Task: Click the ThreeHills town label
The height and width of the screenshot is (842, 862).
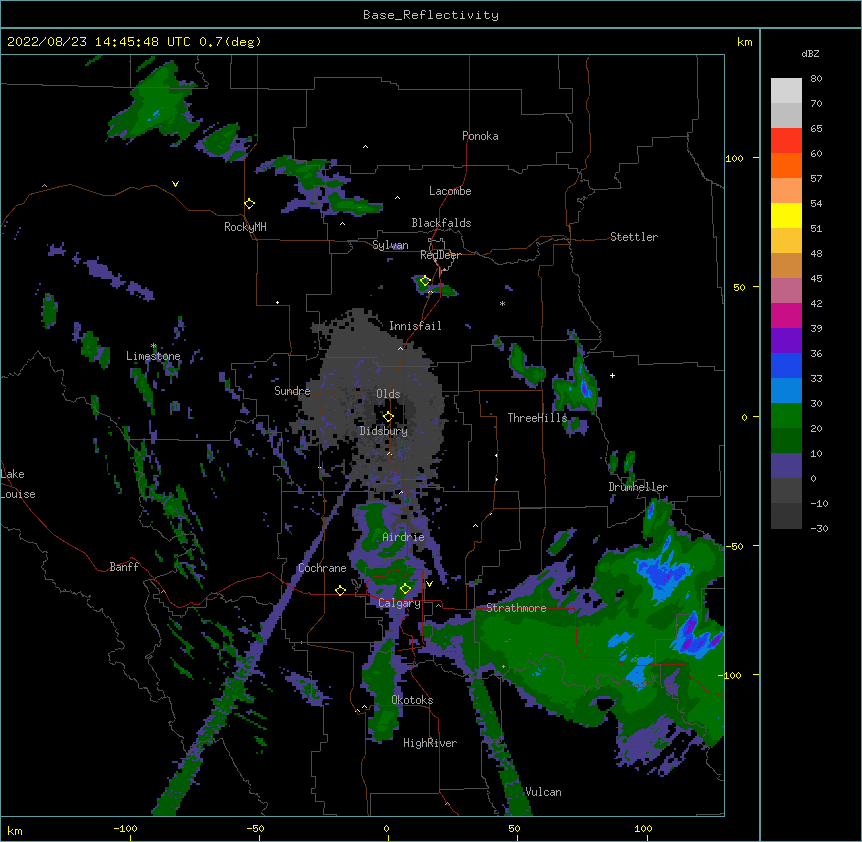Action: tap(537, 418)
